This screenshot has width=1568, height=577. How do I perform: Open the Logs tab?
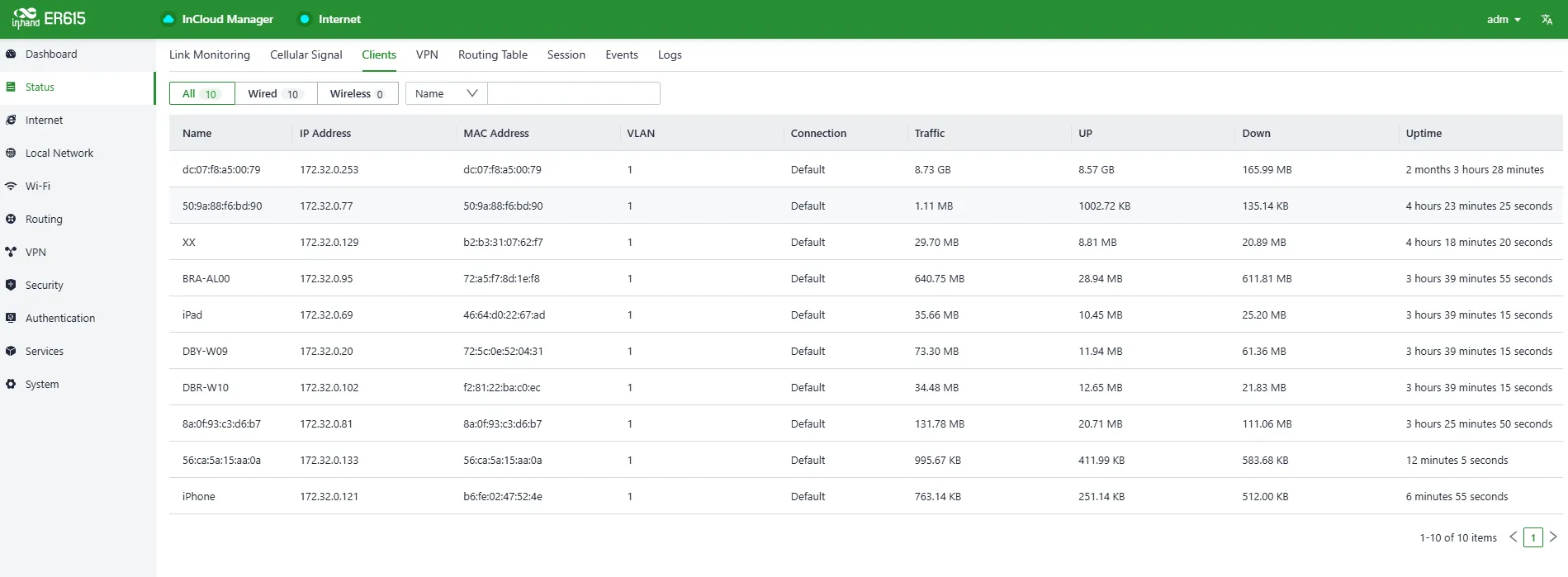click(670, 54)
